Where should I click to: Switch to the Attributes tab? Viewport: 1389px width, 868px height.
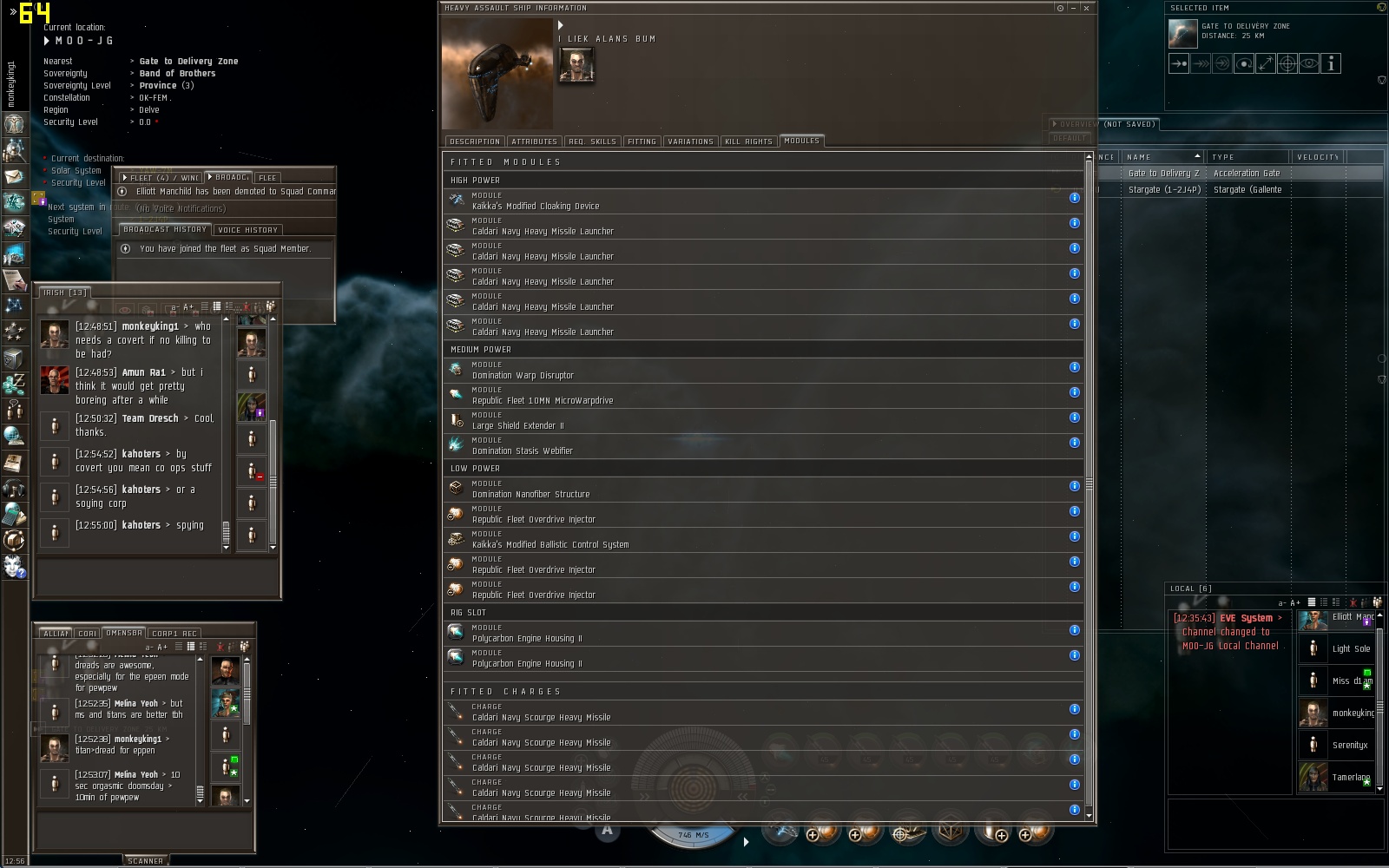point(534,141)
